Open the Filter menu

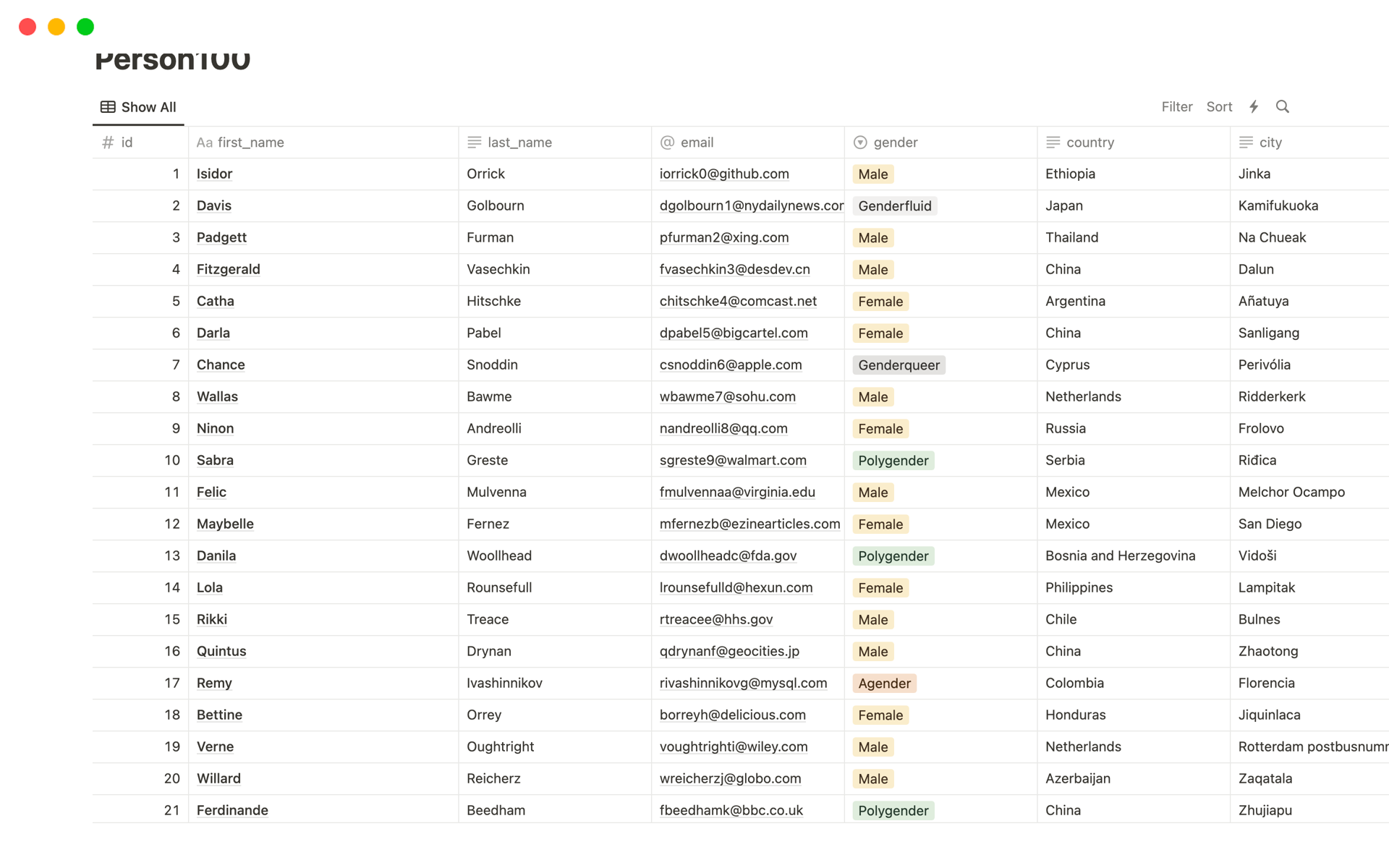pyautogui.click(x=1176, y=107)
